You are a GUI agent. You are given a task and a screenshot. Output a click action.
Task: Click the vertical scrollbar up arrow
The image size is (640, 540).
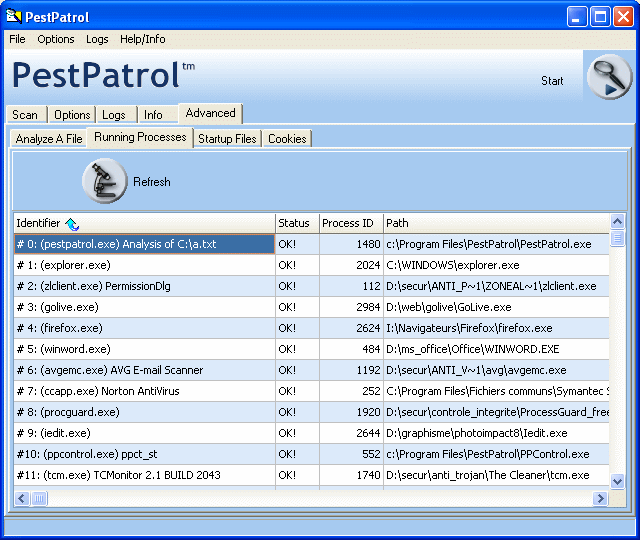point(618,222)
